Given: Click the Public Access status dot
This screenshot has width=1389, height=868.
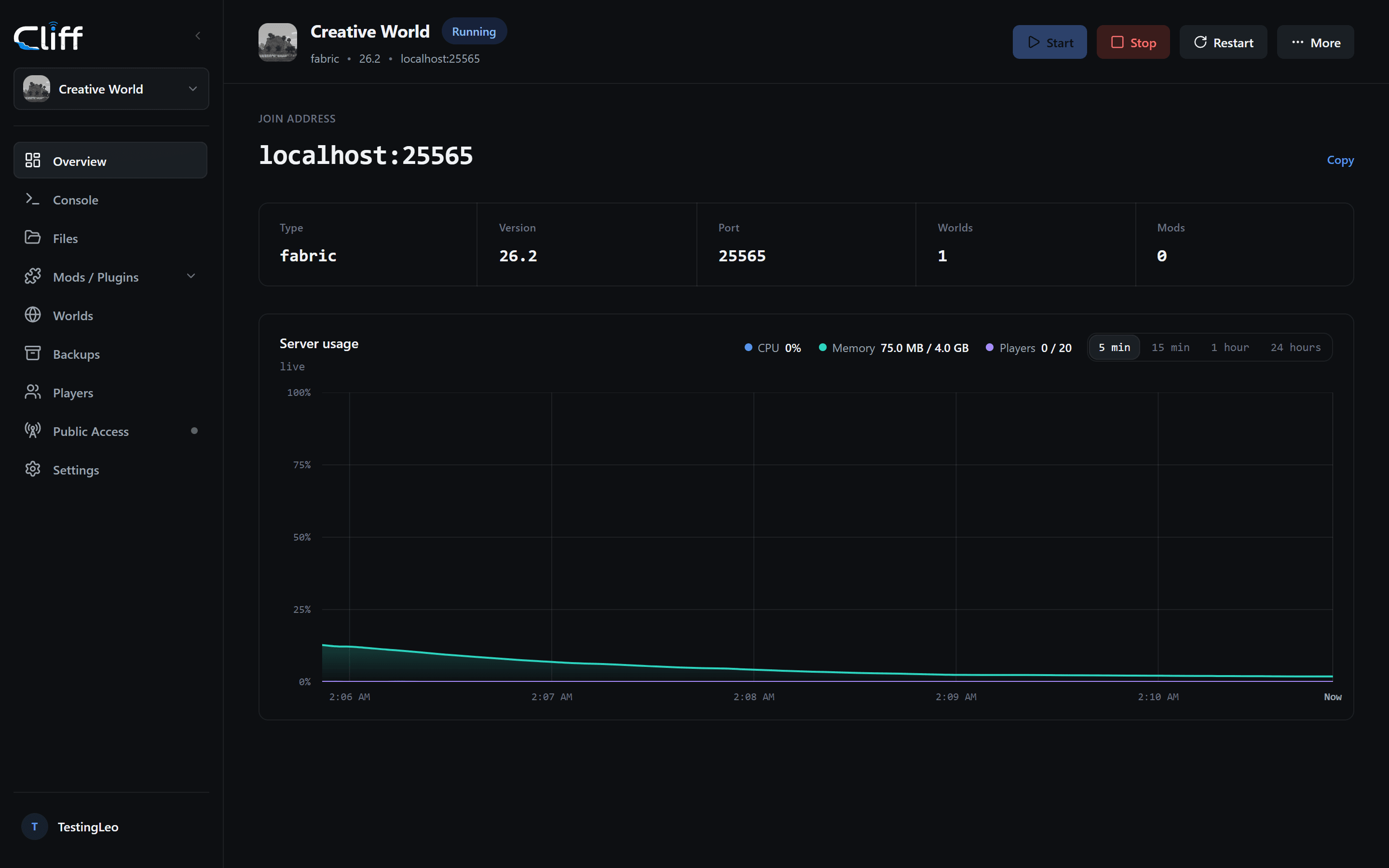Looking at the screenshot, I should click(x=194, y=431).
